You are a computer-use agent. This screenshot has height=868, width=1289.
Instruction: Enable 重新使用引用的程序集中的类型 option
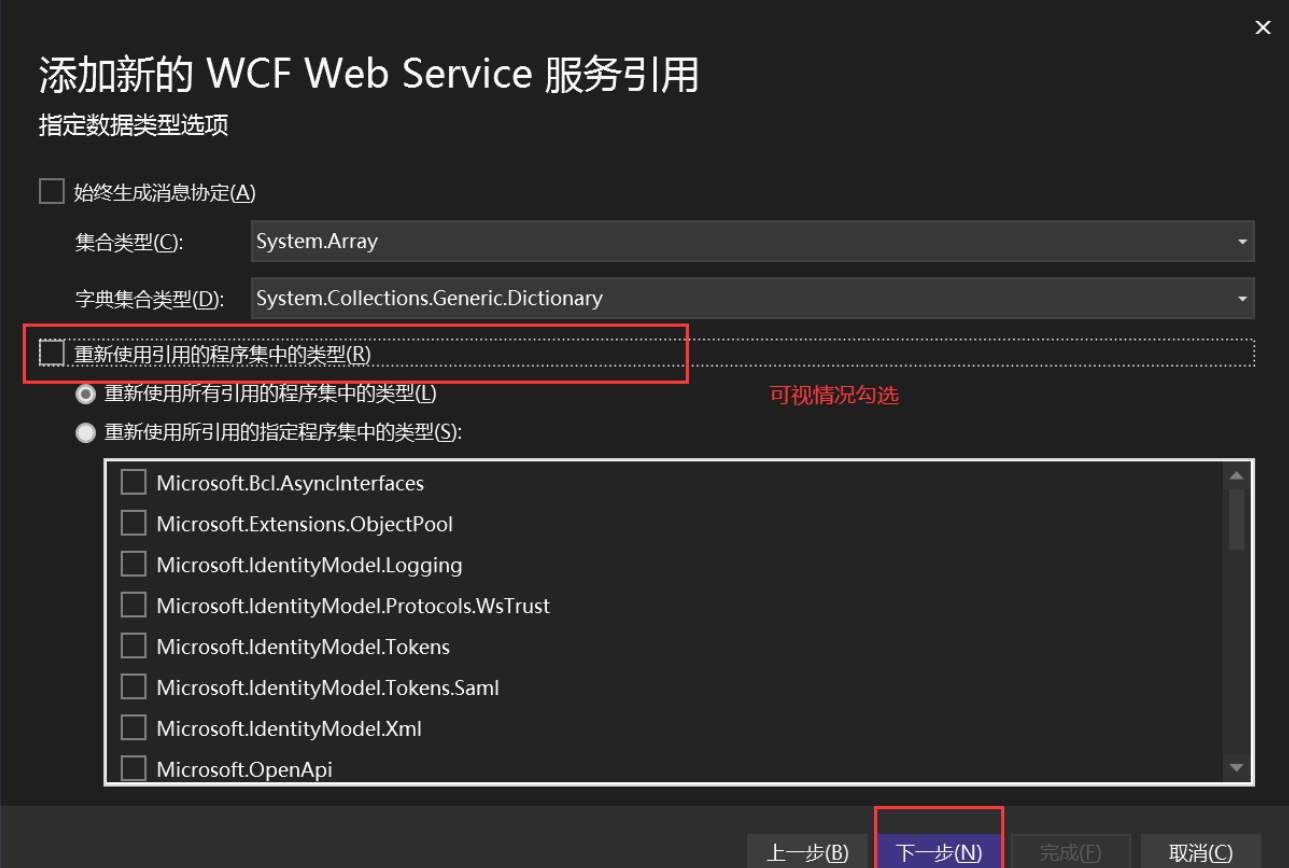tap(52, 352)
